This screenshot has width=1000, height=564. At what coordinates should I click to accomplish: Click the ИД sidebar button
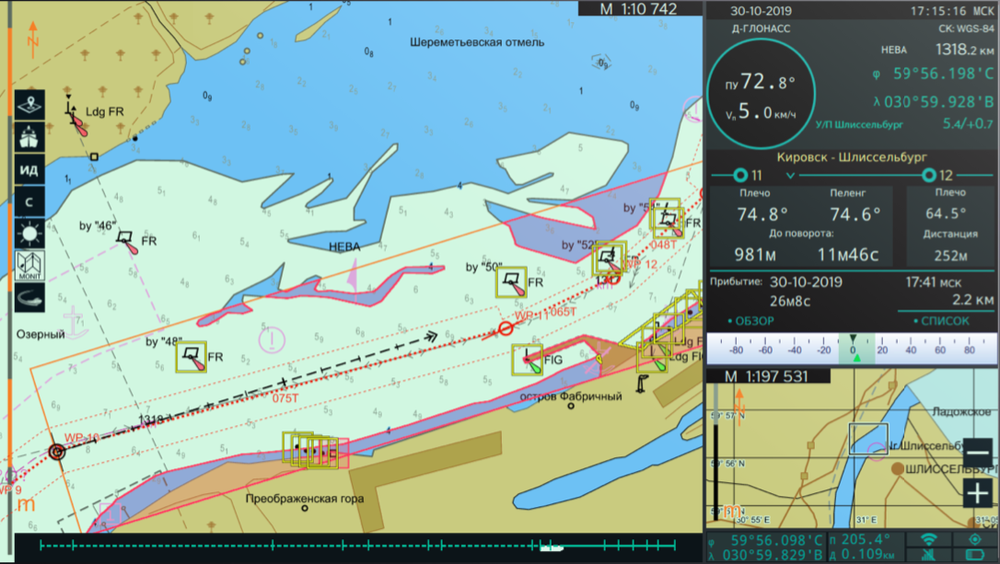pos(28,169)
